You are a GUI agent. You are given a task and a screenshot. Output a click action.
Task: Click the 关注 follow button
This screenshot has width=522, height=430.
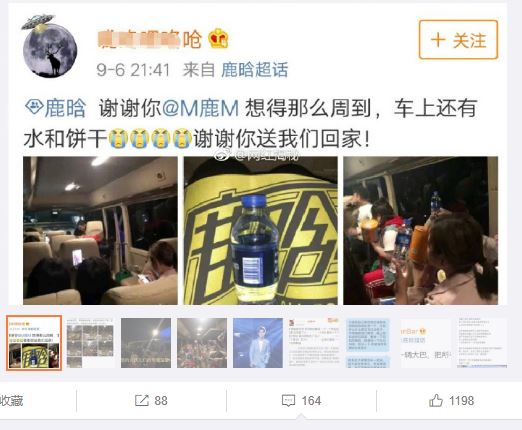pyautogui.click(x=458, y=40)
